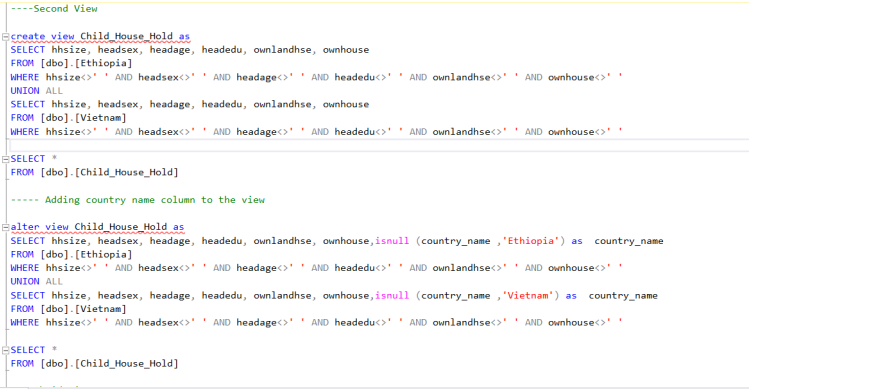Collapse the first SELECT * statement outline
The width and height of the screenshot is (883, 391).
click(6, 159)
